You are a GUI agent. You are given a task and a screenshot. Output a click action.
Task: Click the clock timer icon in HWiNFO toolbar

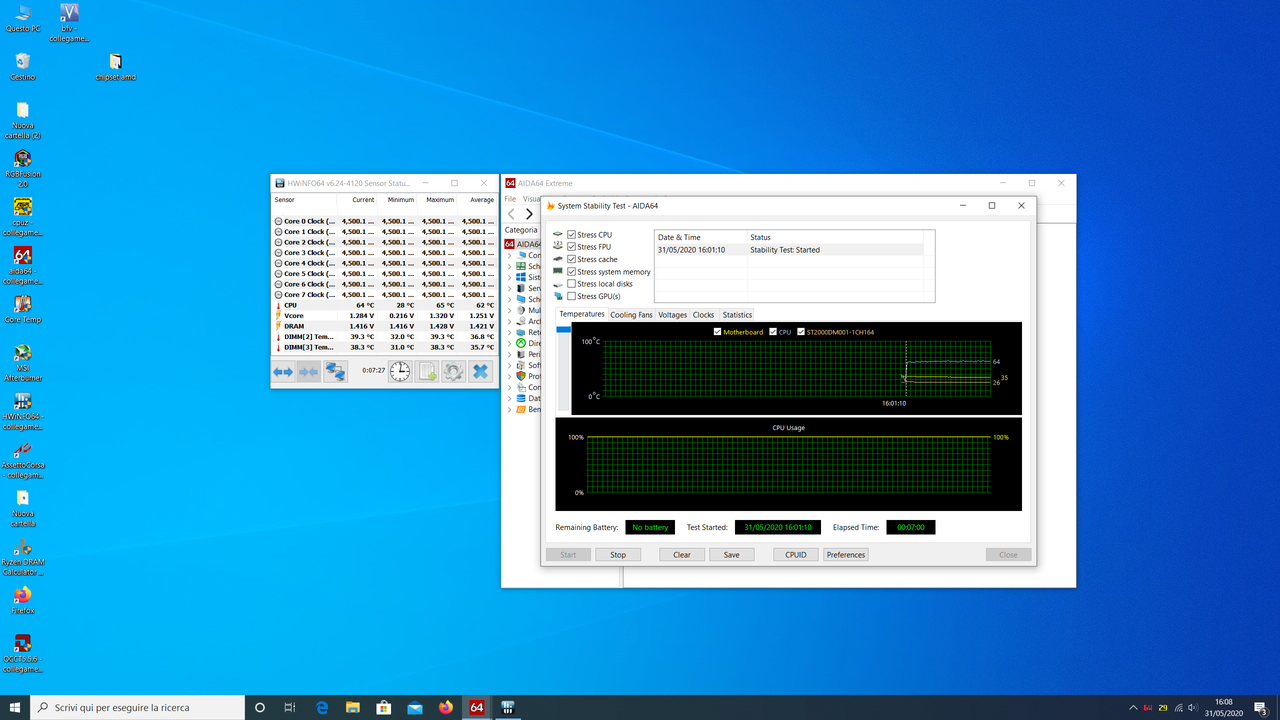tap(400, 371)
